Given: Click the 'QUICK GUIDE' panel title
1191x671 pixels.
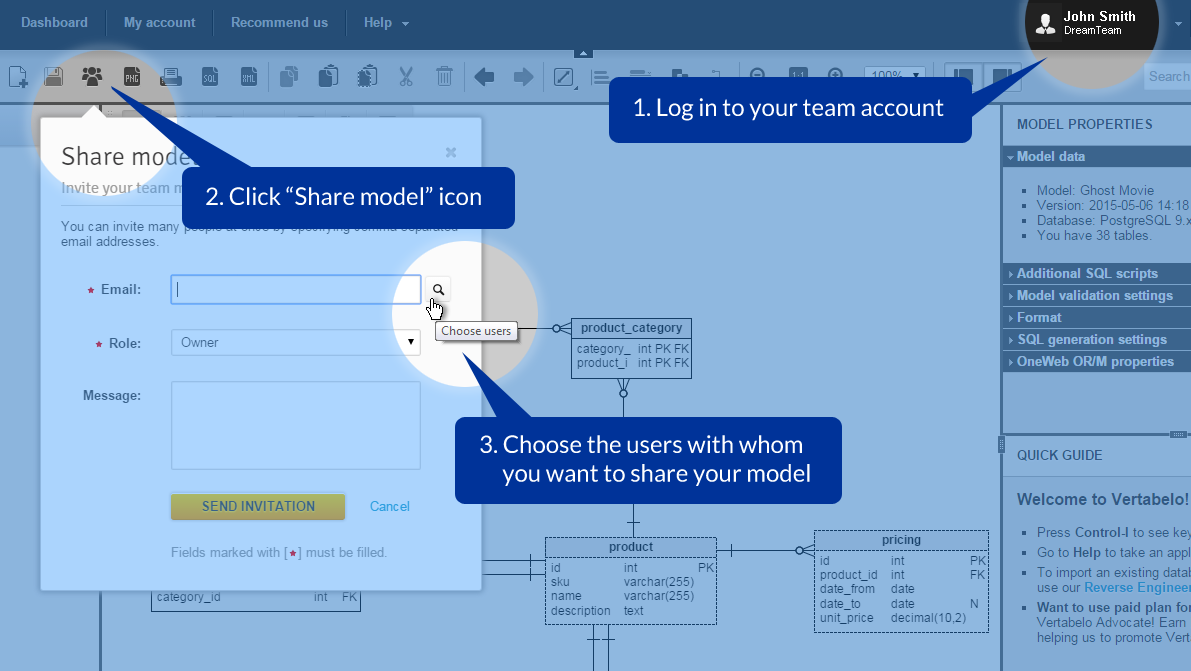Looking at the screenshot, I should pyautogui.click(x=1060, y=455).
